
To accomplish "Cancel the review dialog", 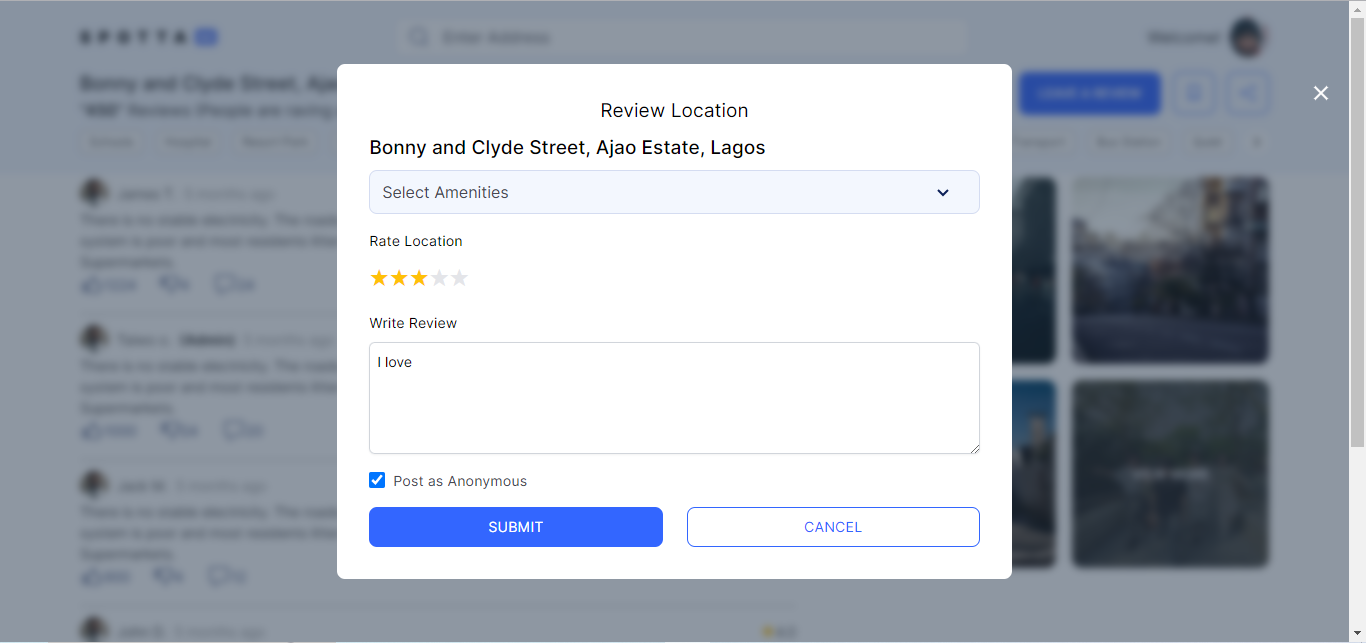I will [x=833, y=527].
